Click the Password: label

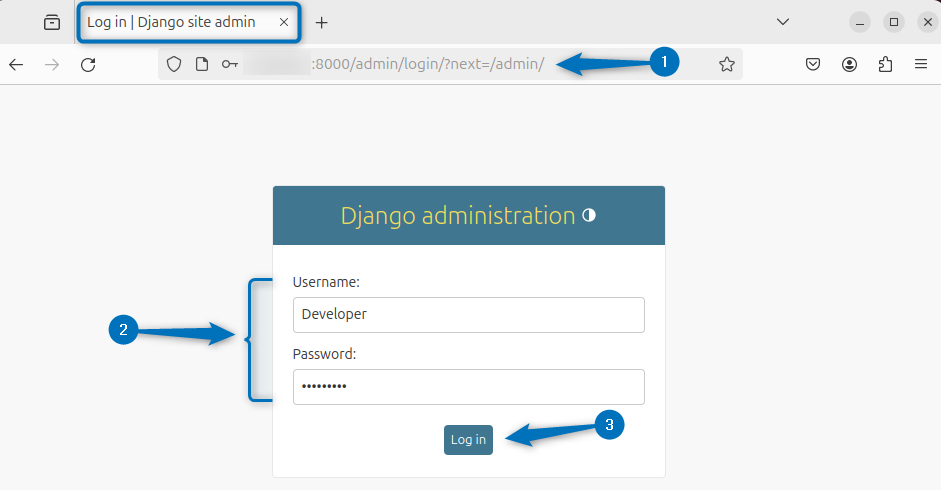324,354
